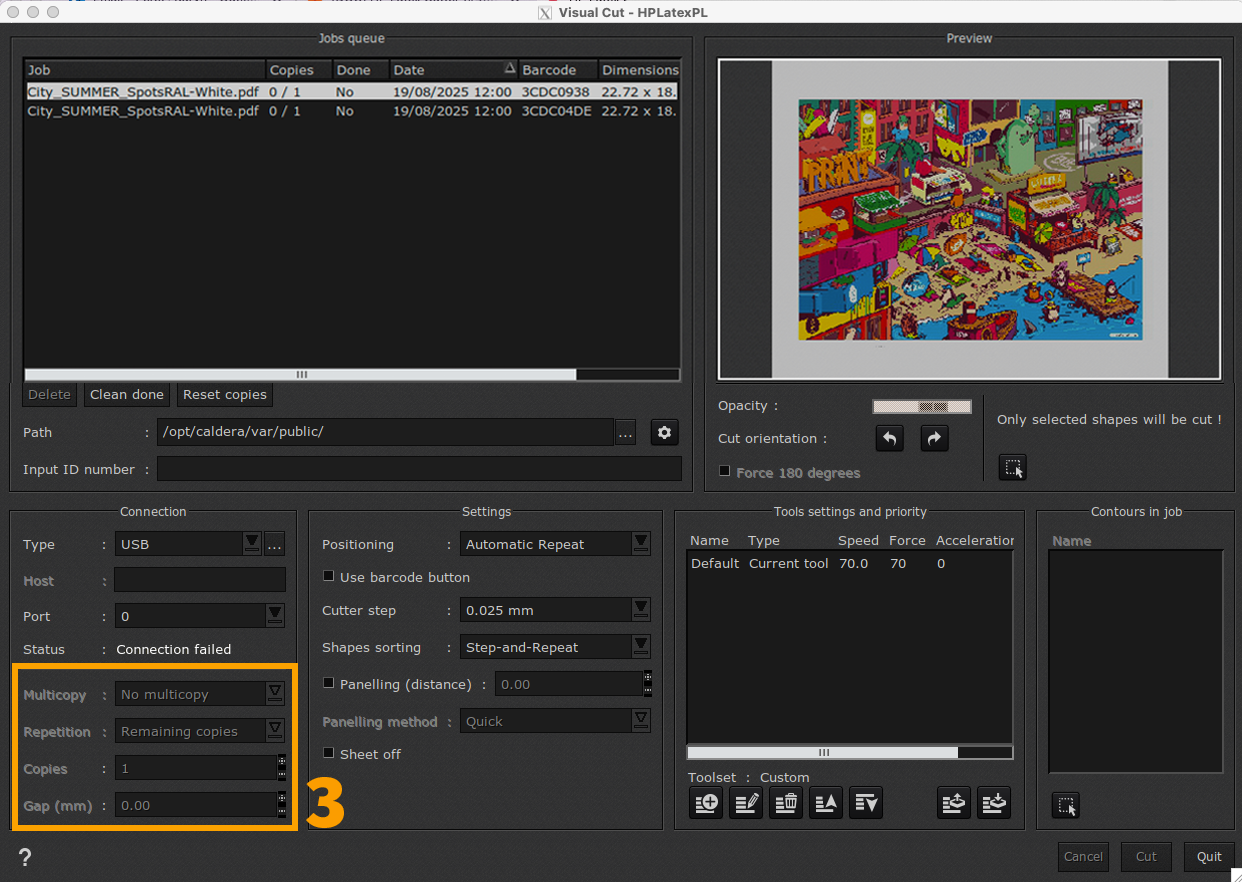
Task: Rotate cut orientation to the right
Action: pos(934,438)
